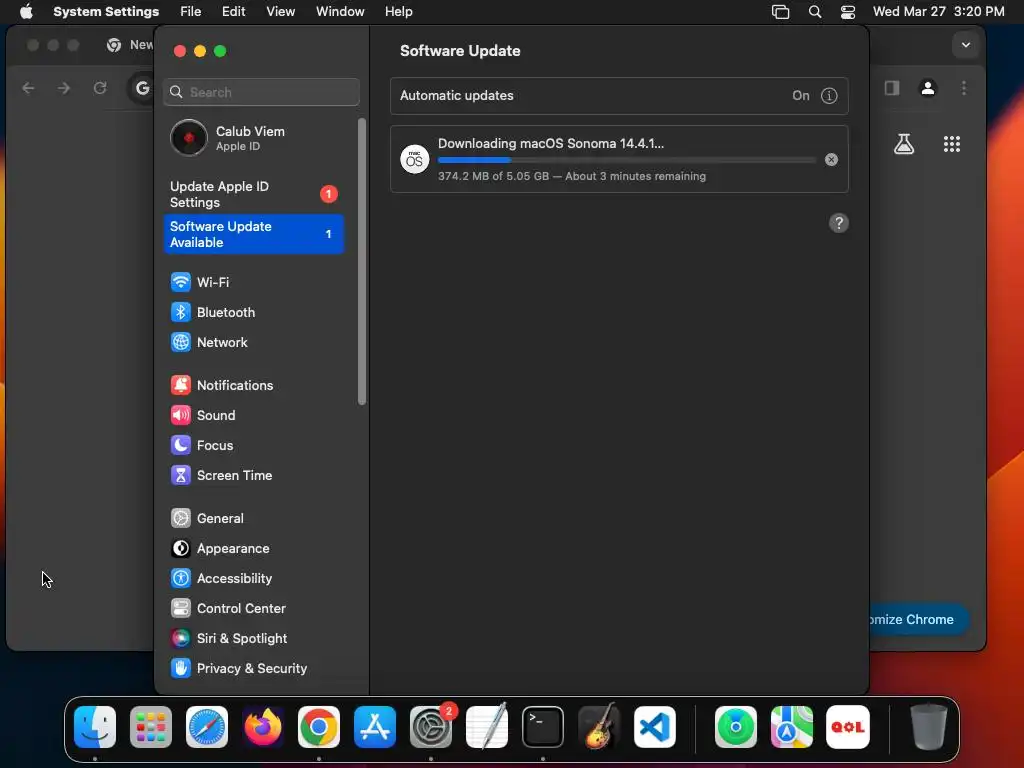Click Chrome back arrow
Viewport: 1024px width, 768px height.
click(28, 88)
